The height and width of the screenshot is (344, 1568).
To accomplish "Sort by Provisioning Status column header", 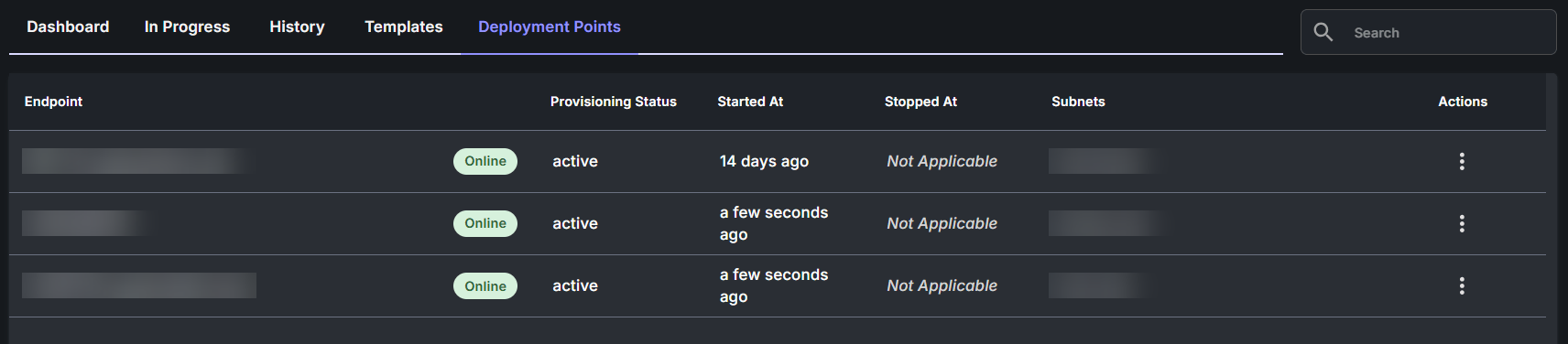I will [614, 102].
